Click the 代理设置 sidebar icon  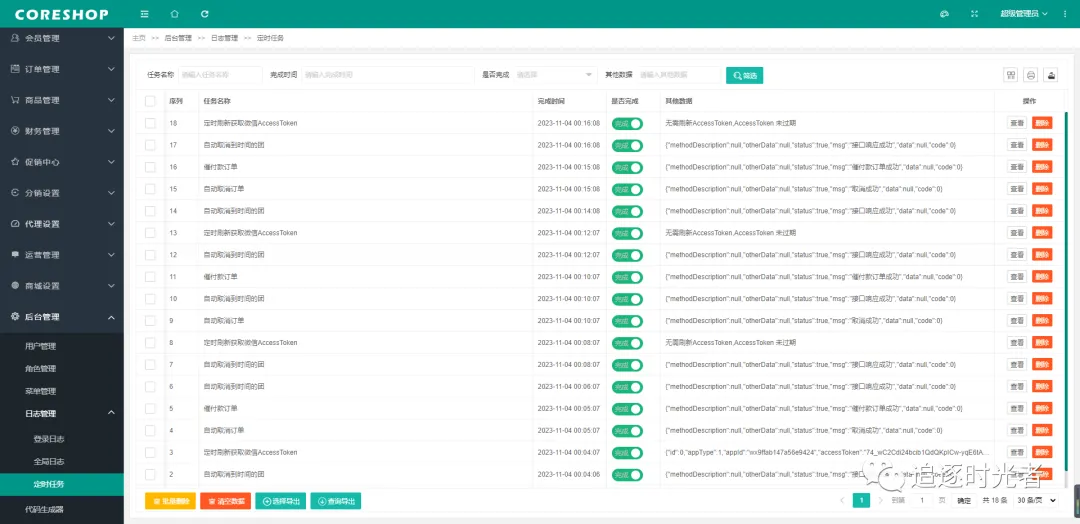coord(14,224)
